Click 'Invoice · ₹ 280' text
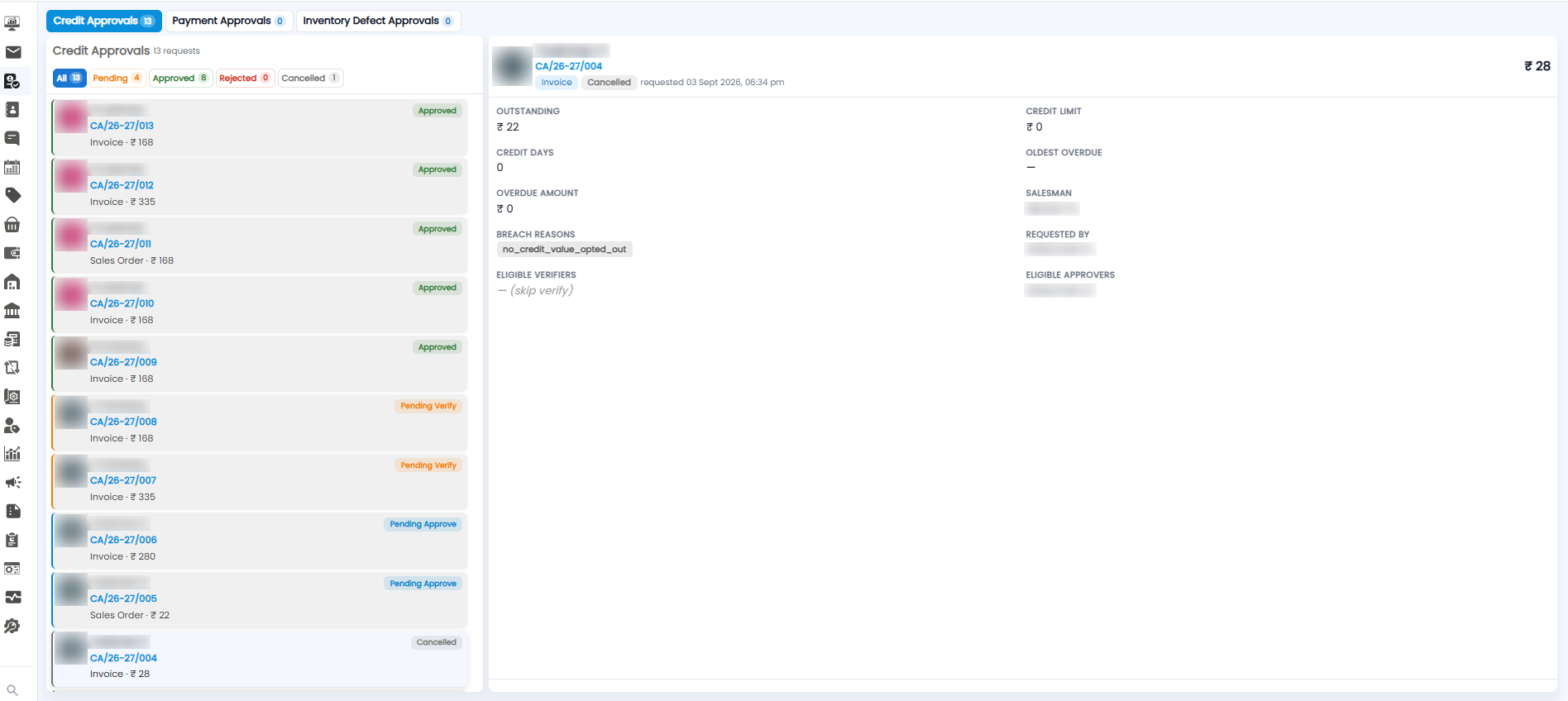The height and width of the screenshot is (701, 1568). click(122, 556)
